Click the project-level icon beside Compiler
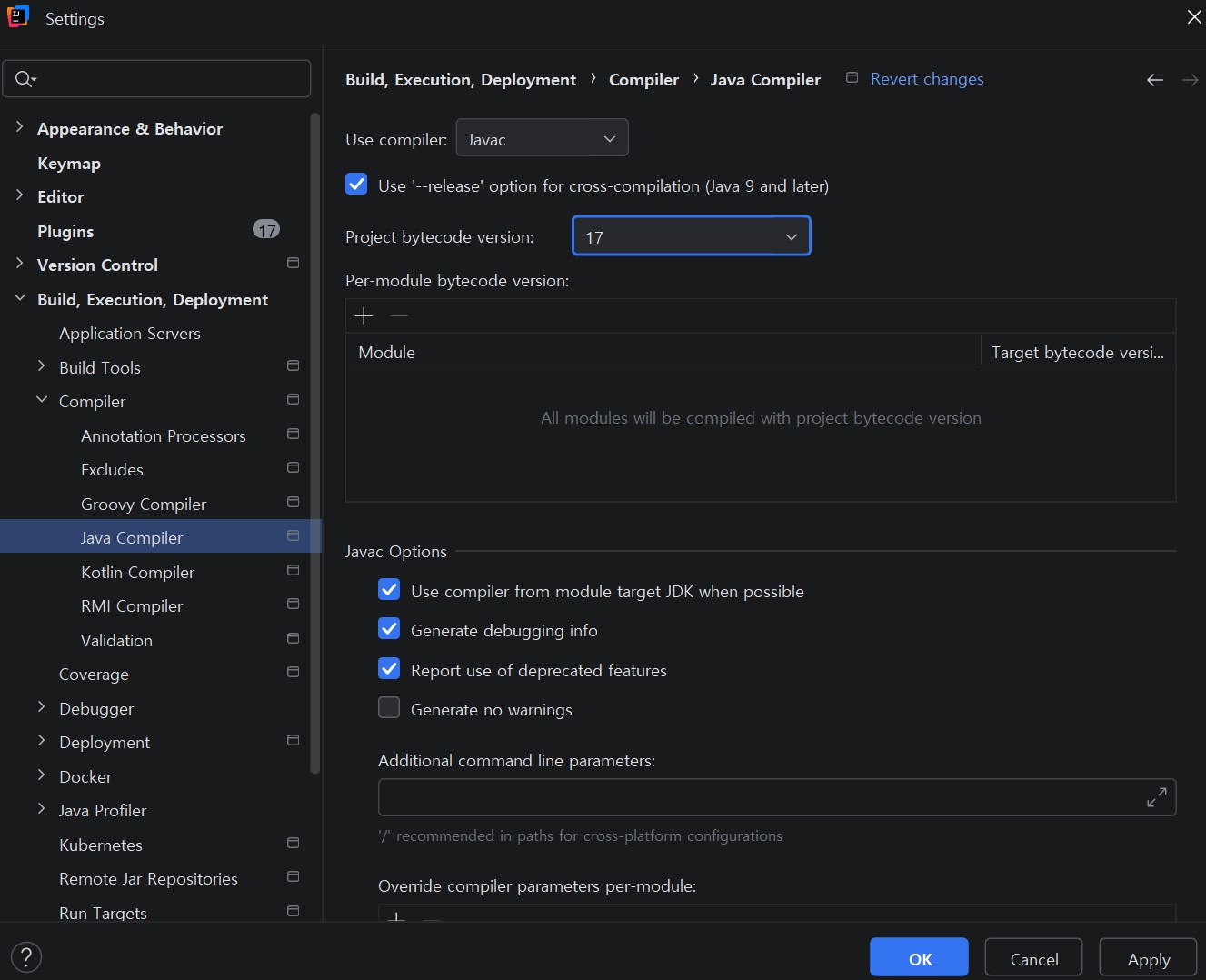This screenshot has width=1206, height=980. point(293,400)
